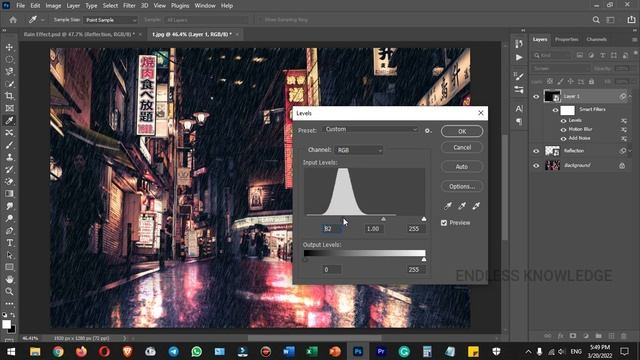
Task: Select the Eyedropper tool in toolbar
Action: point(9,120)
